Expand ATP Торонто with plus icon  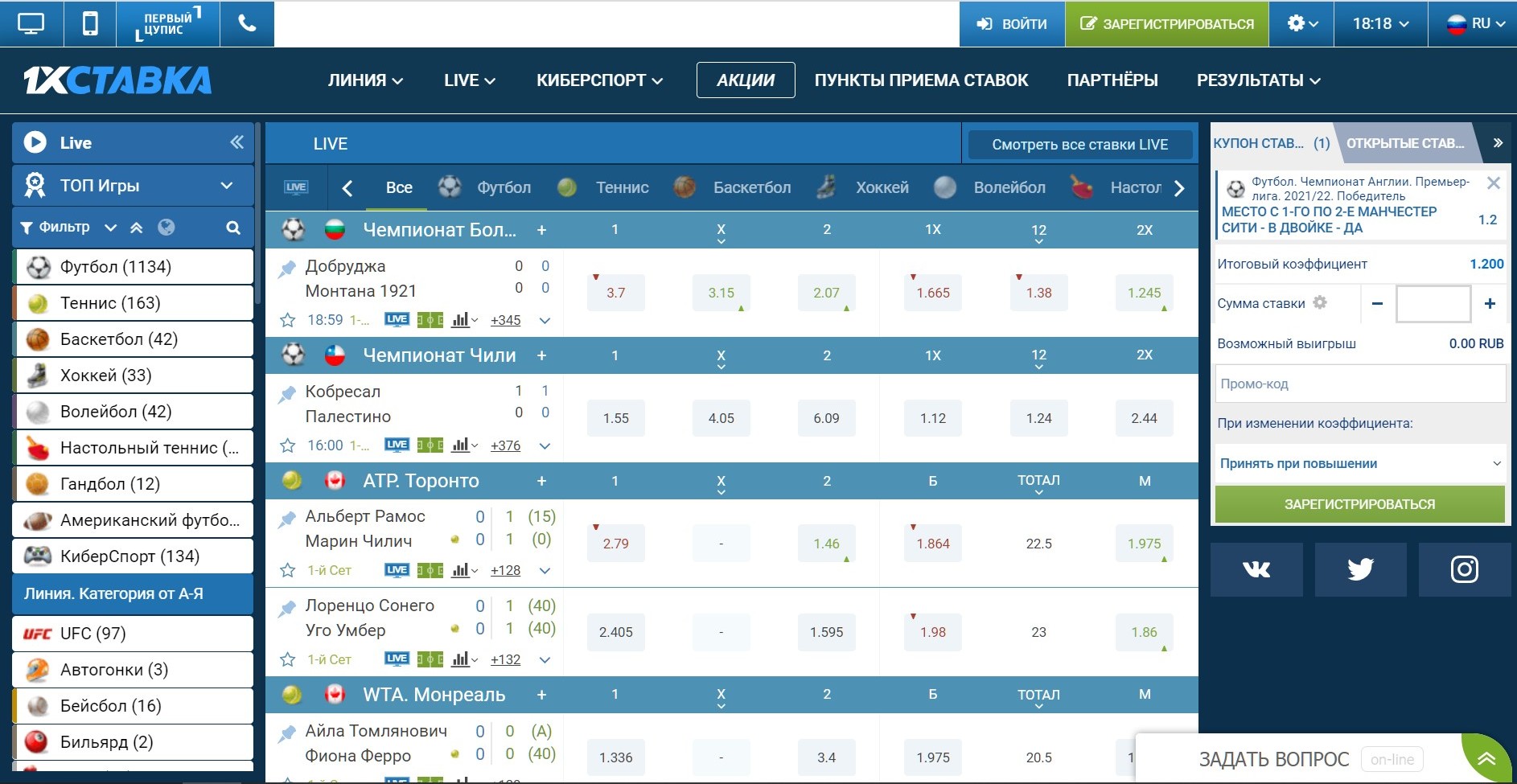pyautogui.click(x=541, y=481)
